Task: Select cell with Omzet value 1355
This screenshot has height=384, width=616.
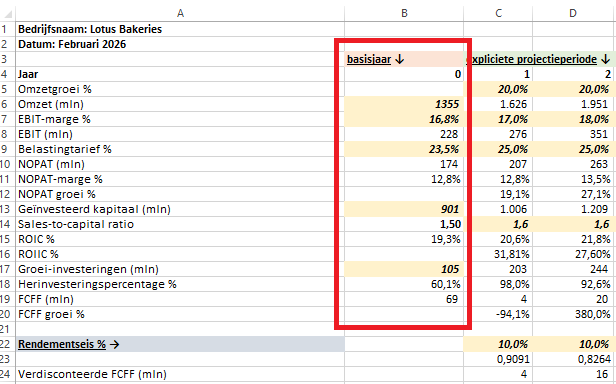Action: [404, 104]
